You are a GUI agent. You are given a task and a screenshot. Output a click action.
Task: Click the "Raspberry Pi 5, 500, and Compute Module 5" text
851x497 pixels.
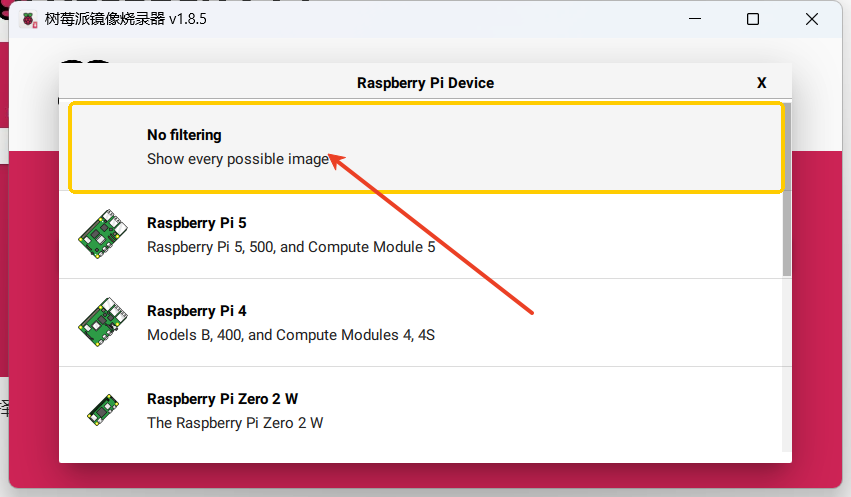coord(291,246)
